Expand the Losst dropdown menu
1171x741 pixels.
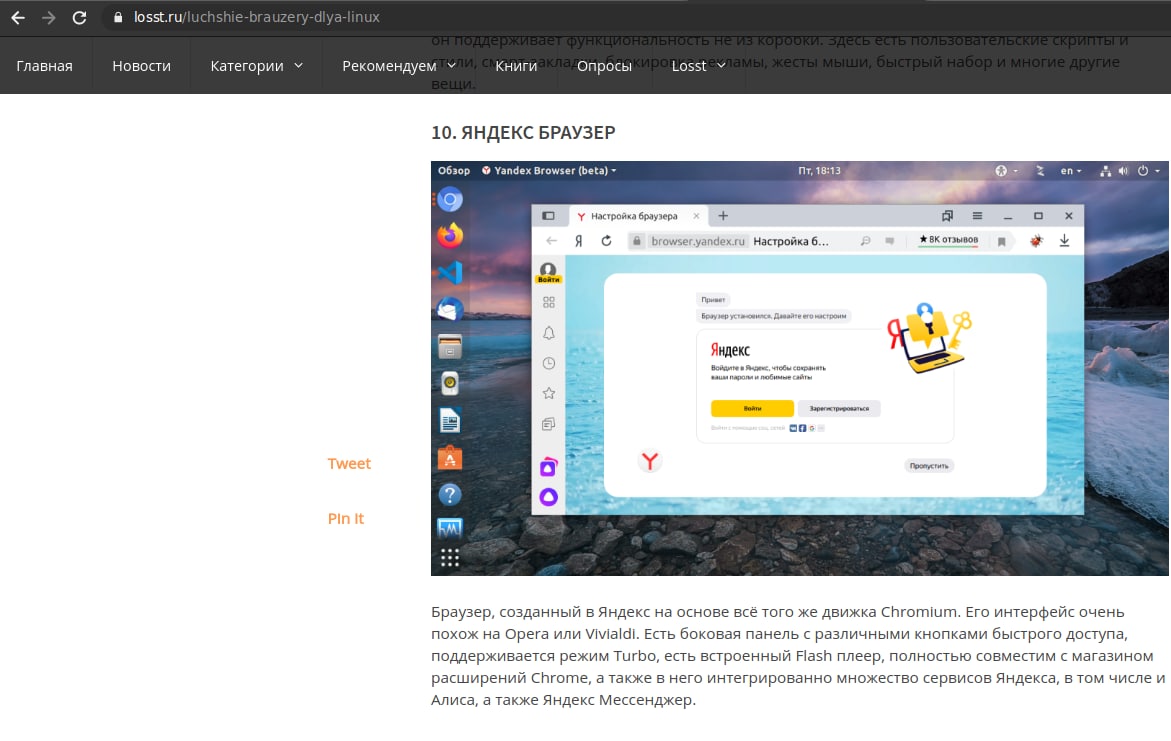click(x=698, y=66)
